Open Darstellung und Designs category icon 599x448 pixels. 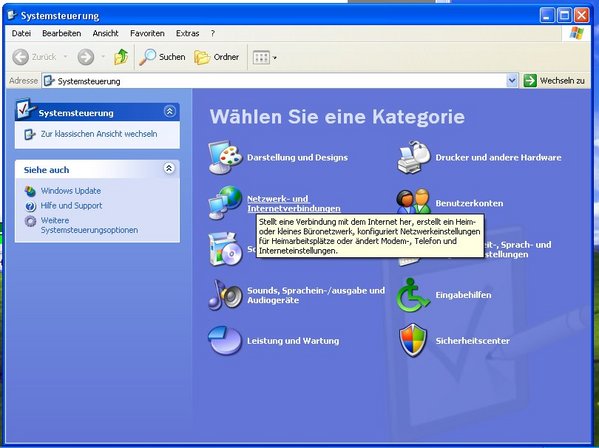pyautogui.click(x=225, y=157)
